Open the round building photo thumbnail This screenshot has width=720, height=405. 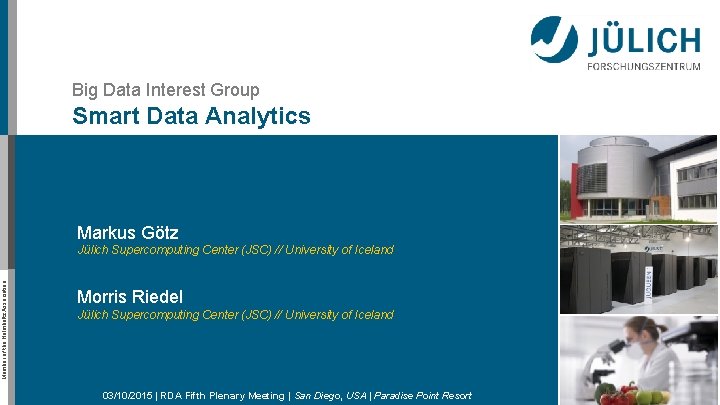point(639,178)
